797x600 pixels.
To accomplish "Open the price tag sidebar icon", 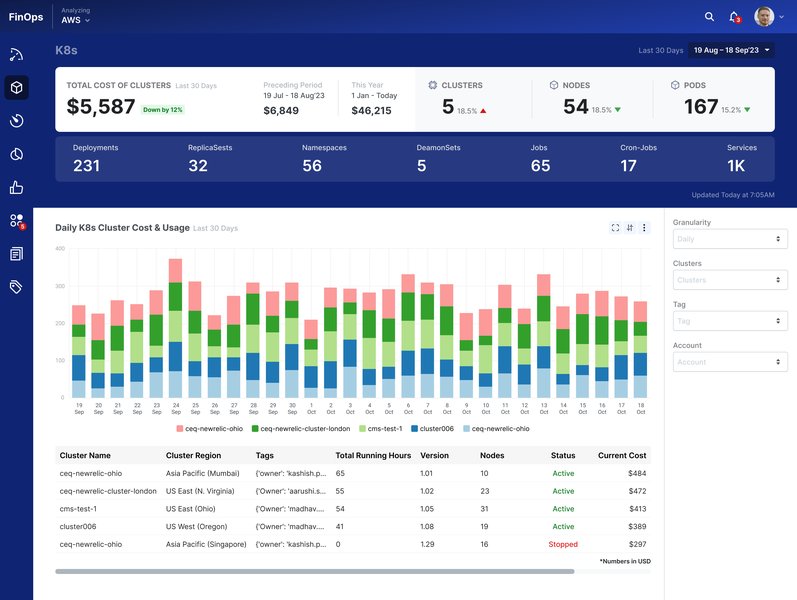I will (16, 287).
